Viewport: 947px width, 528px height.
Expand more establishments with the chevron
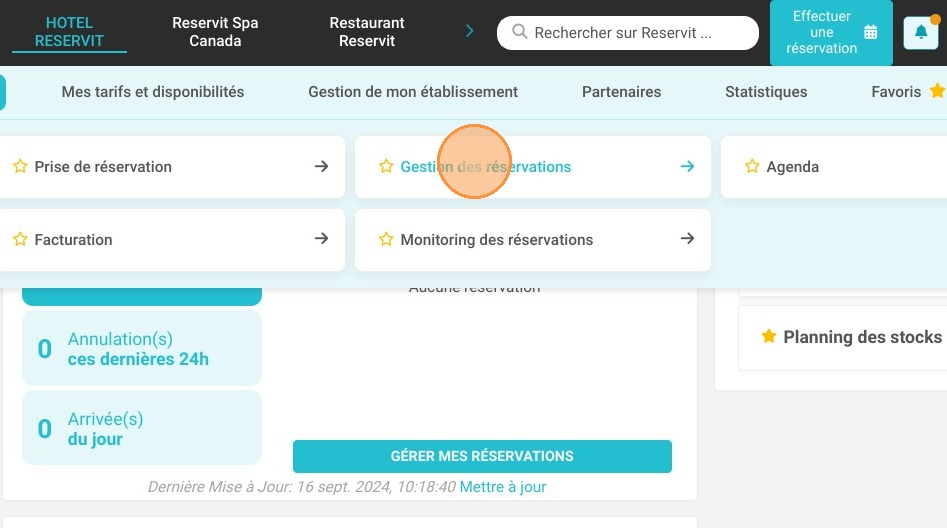pyautogui.click(x=470, y=31)
